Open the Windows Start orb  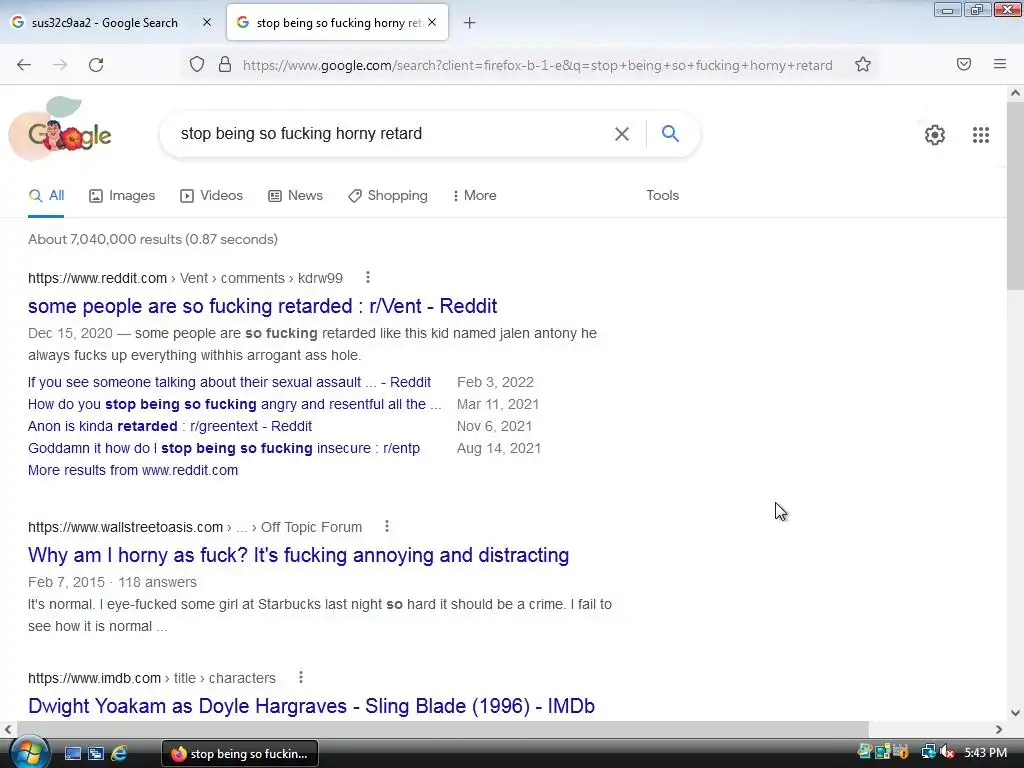(x=29, y=752)
